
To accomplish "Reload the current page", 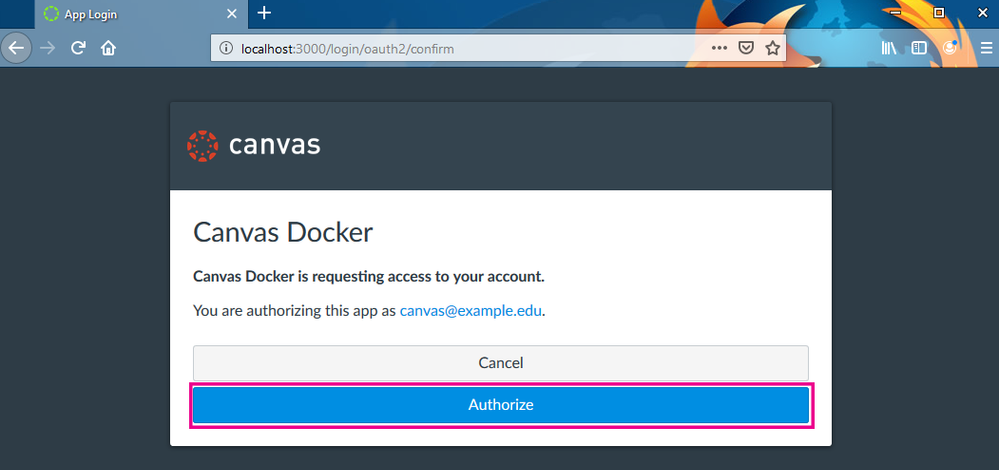I will click(x=78, y=48).
